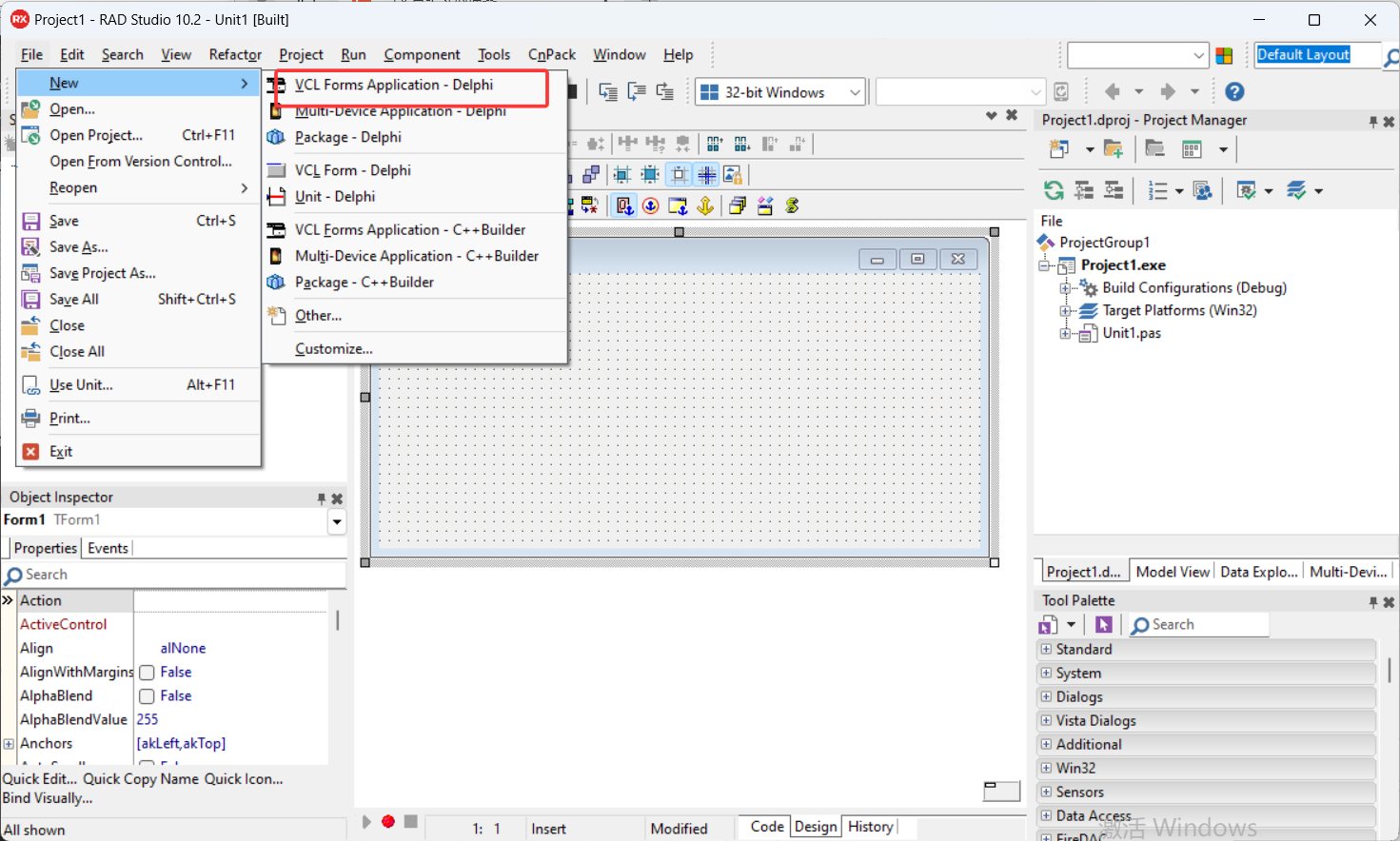Screen dimensions: 1400x841
Task: Click the purple selection arrow in Tool Palette
Action: (1103, 624)
